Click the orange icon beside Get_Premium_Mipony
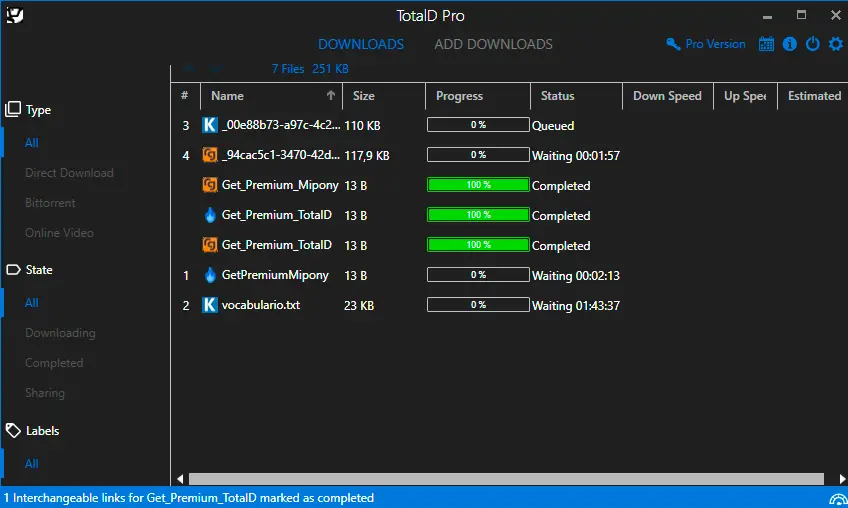 tap(210, 185)
